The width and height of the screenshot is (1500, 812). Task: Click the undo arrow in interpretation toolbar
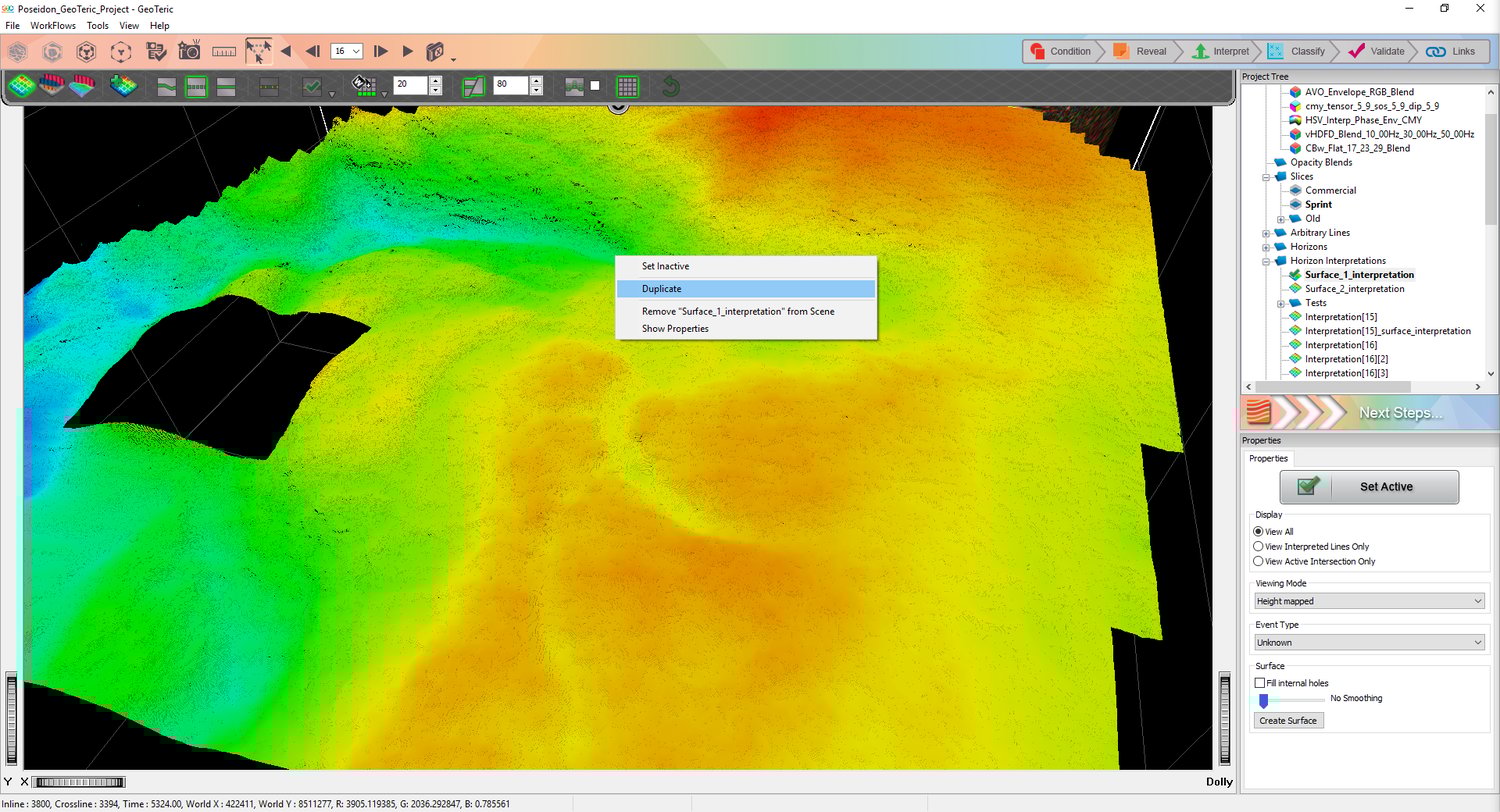click(669, 86)
